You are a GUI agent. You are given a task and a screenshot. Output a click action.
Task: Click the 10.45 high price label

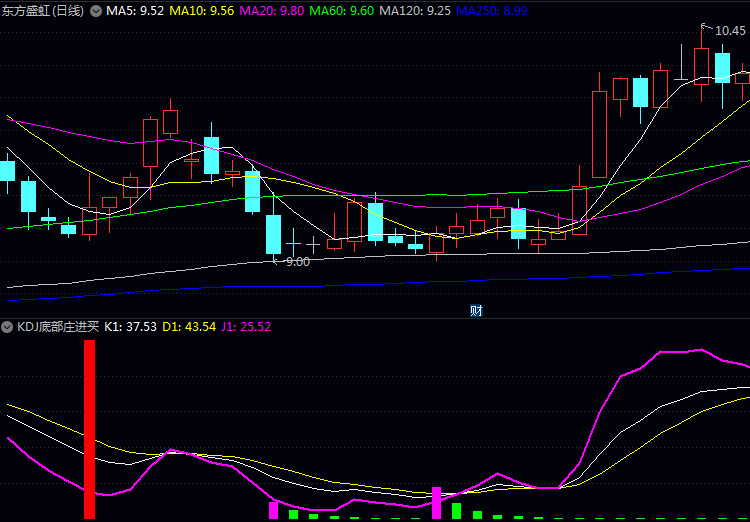pyautogui.click(x=730, y=31)
